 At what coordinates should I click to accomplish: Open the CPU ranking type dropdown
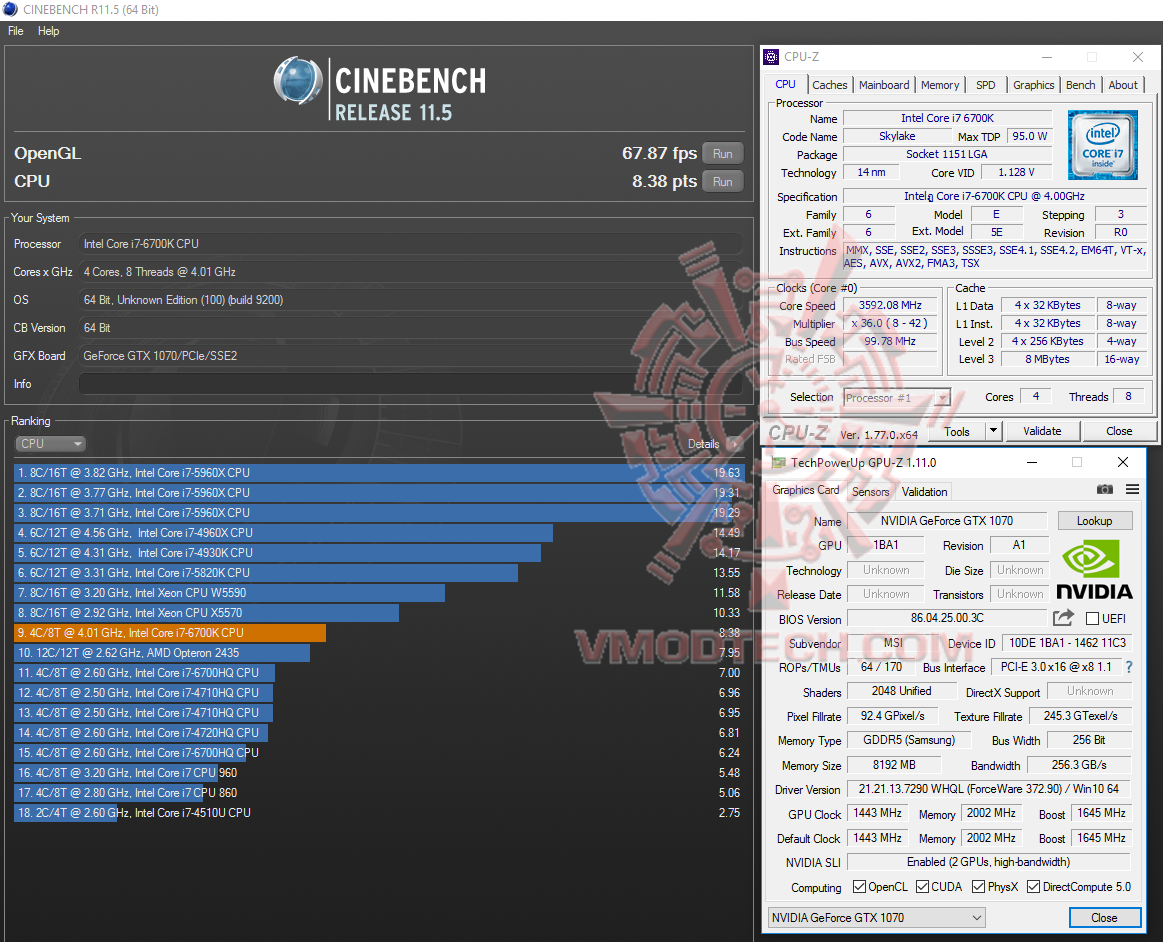click(x=50, y=444)
